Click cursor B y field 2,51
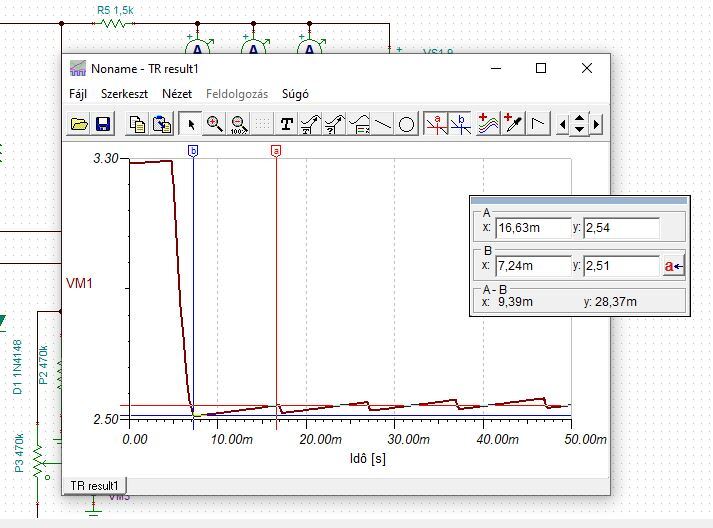Image resolution: width=713 pixels, height=528 pixels. coord(621,266)
